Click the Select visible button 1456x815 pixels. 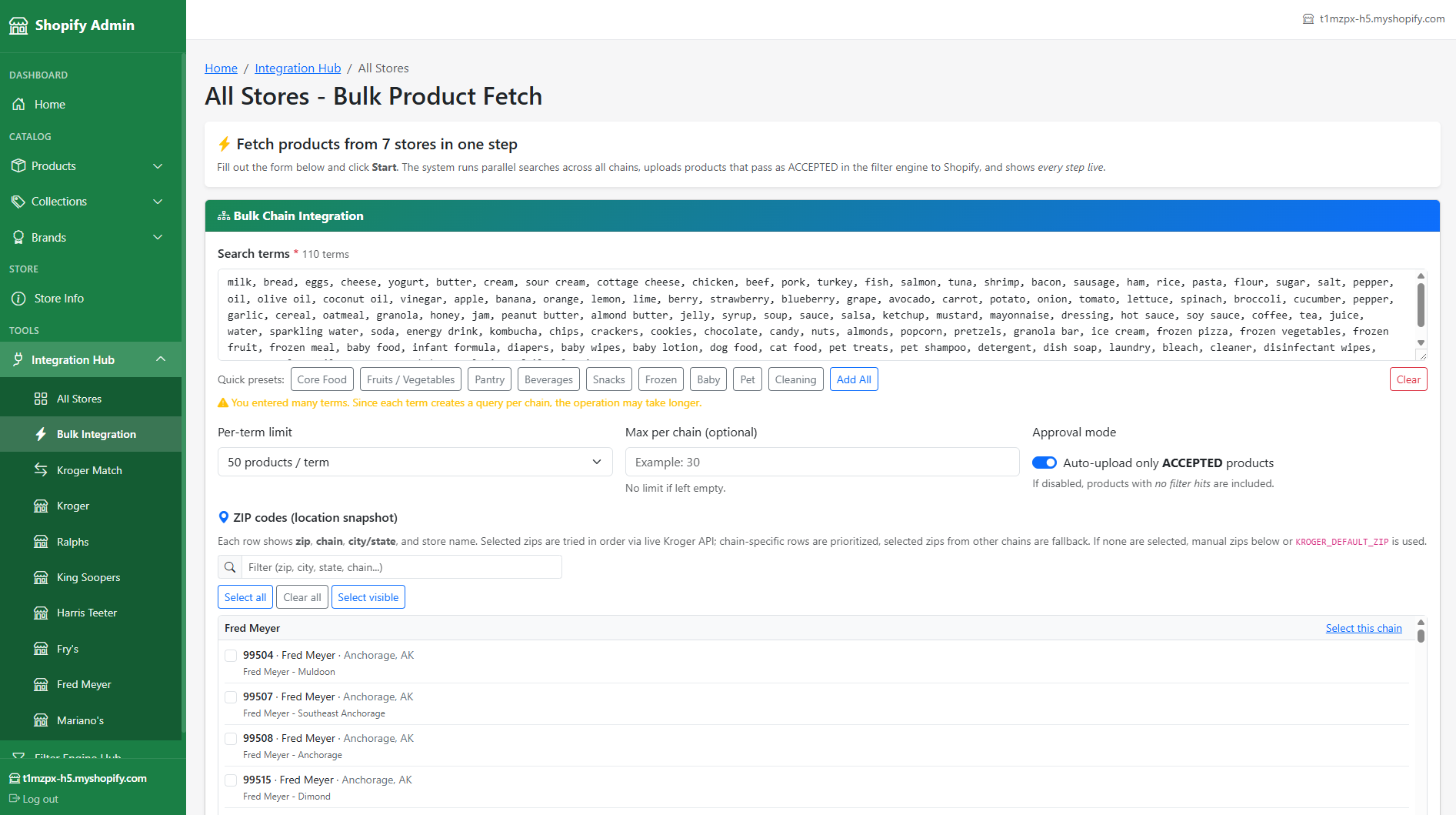(368, 597)
